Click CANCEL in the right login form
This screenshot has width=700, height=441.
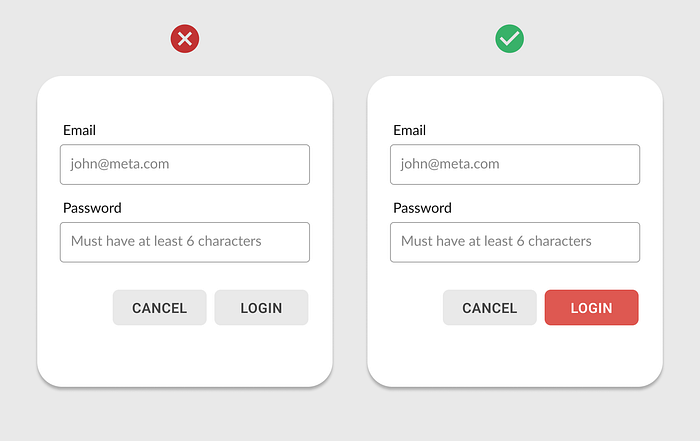point(490,308)
